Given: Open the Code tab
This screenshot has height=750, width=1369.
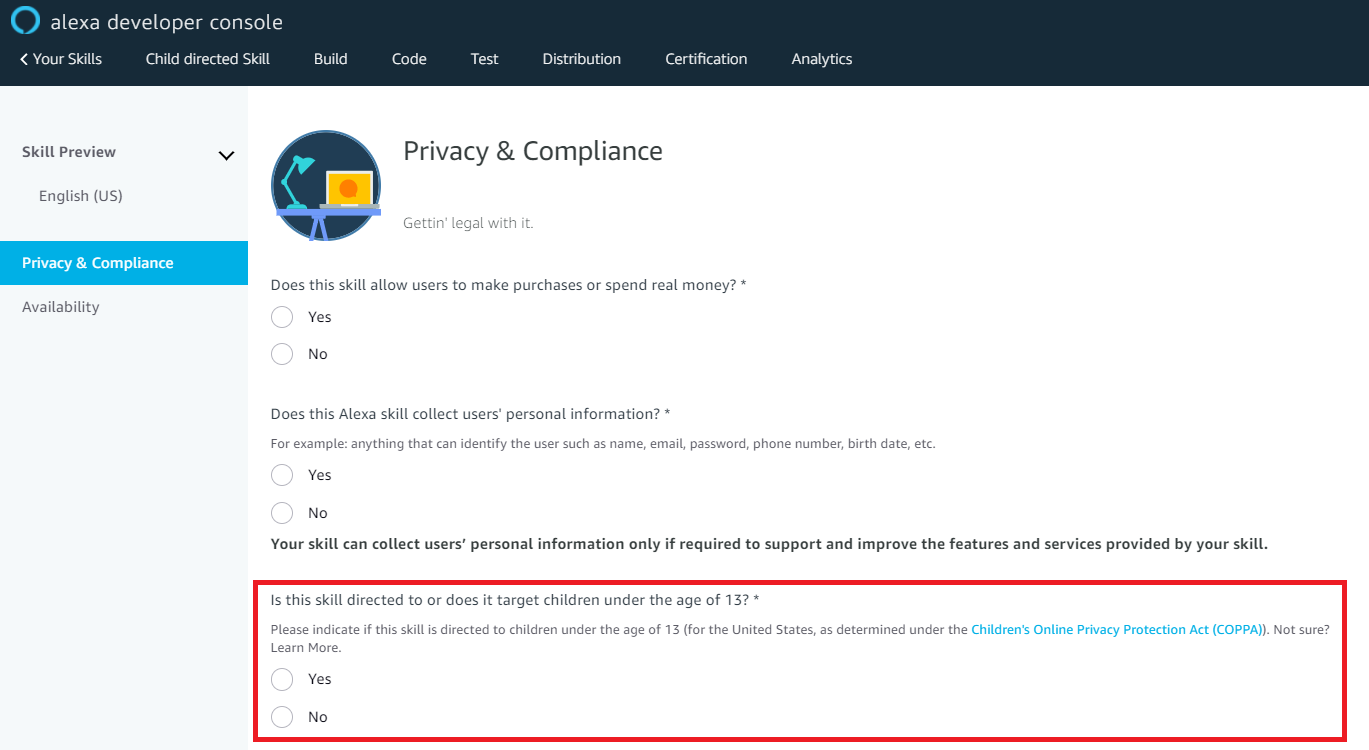Looking at the screenshot, I should [x=408, y=58].
